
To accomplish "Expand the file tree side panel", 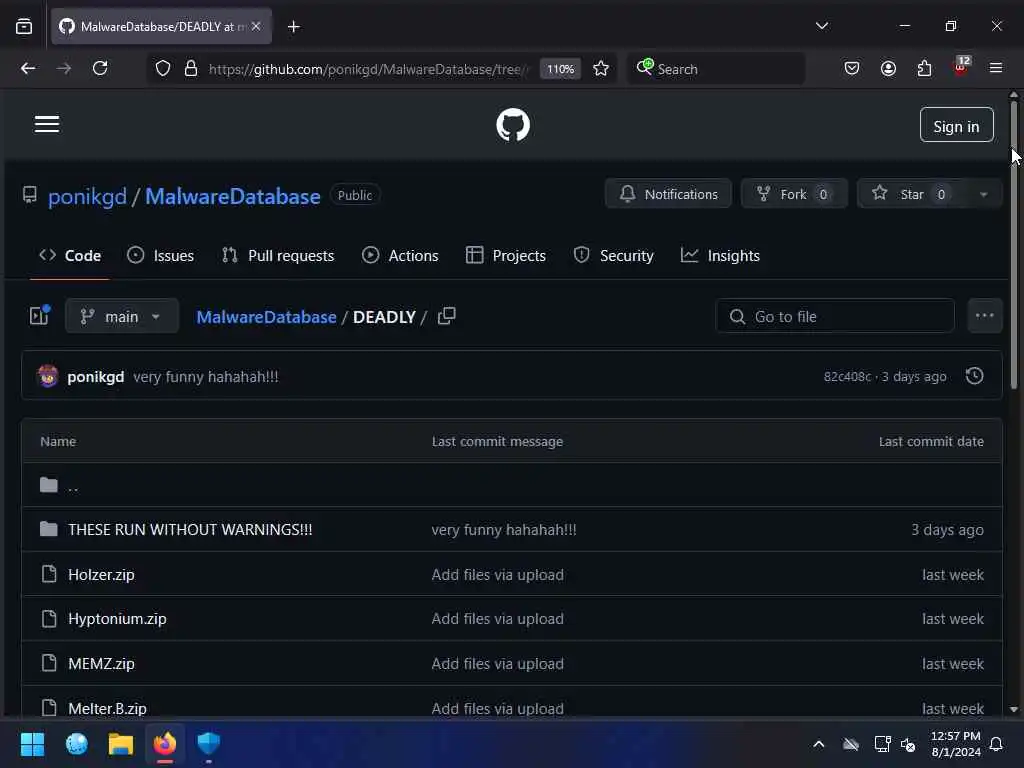I will [39, 315].
